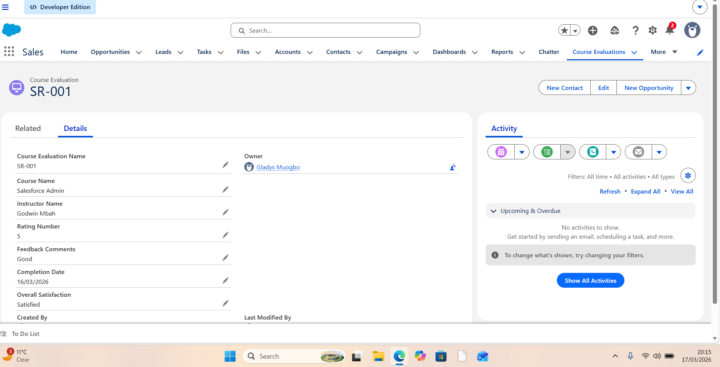Open more record actions dropdown
Image resolution: width=720 pixels, height=367 pixels.
pyautogui.click(x=688, y=88)
